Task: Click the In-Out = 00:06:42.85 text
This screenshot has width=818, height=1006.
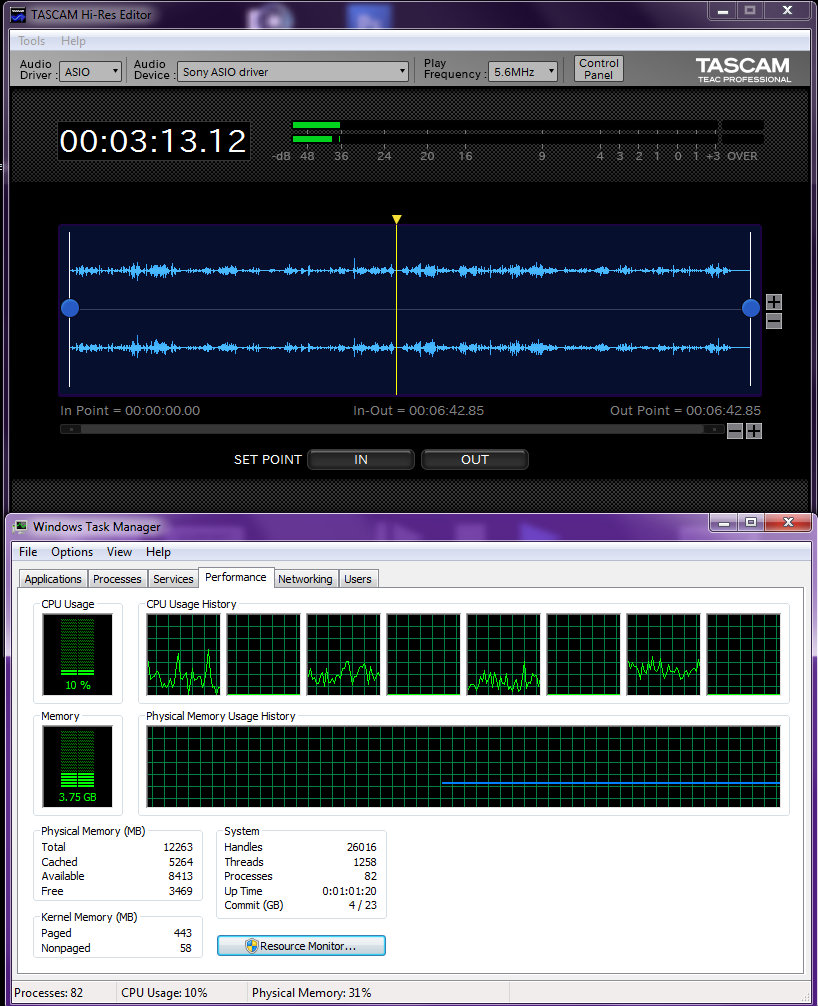Action: coord(418,411)
